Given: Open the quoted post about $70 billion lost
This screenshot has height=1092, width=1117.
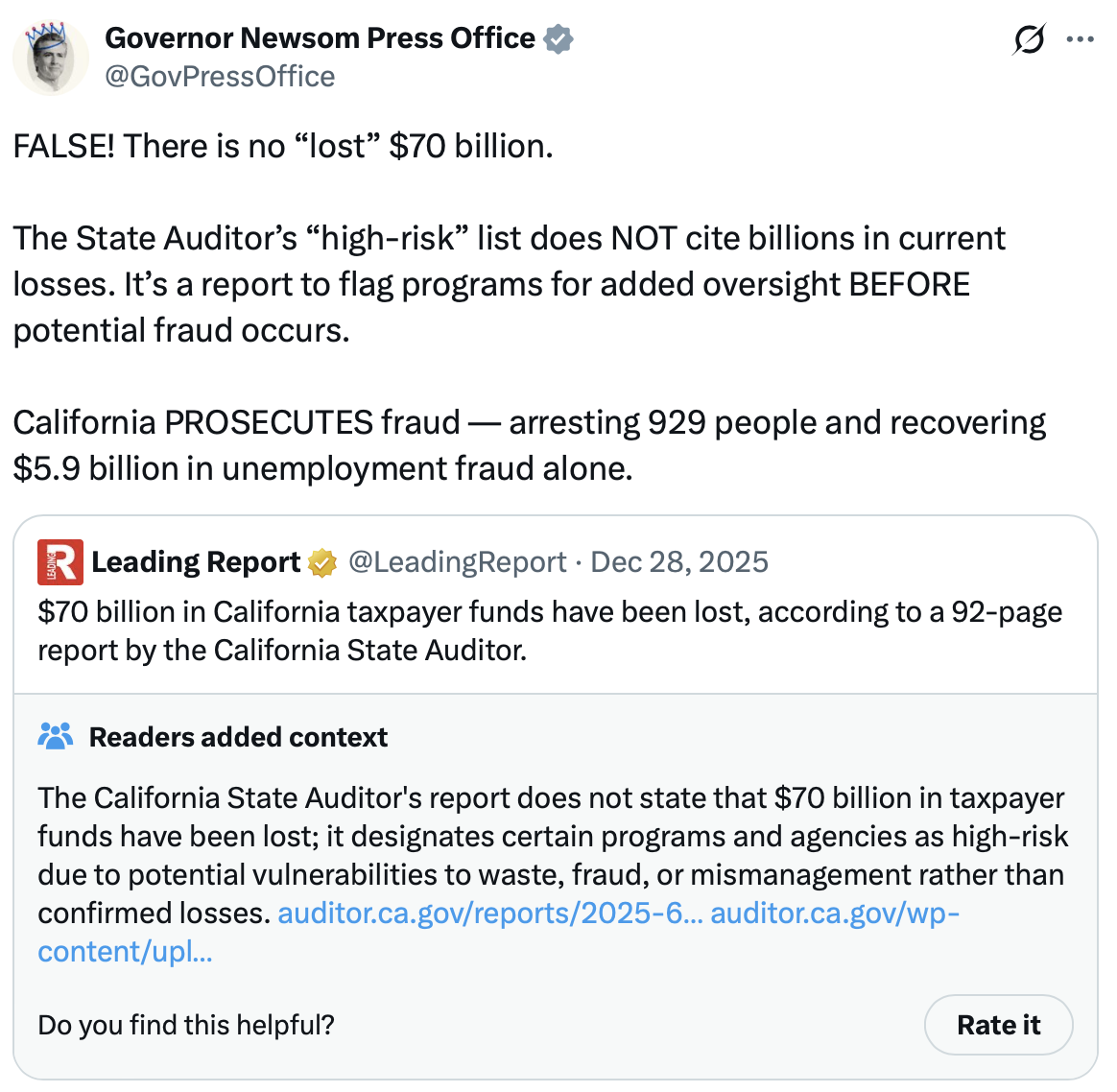Looking at the screenshot, I should pos(549,630).
